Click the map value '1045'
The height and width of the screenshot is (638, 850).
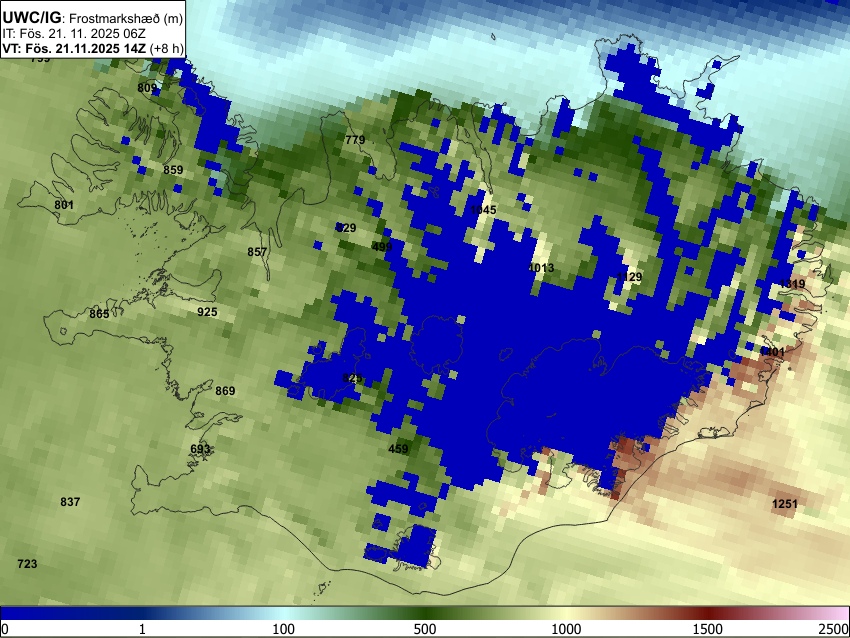pos(483,210)
